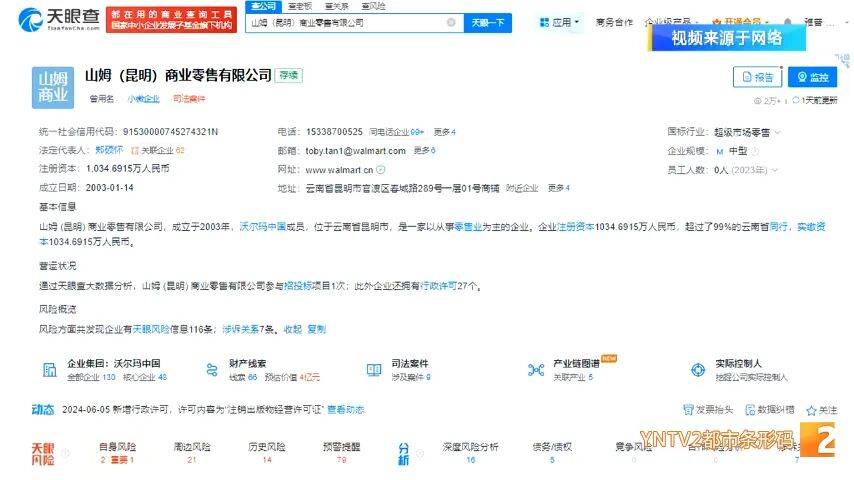Screen dimensions: 854x480
Task: Click the 查看动态 link
Action: point(346,409)
